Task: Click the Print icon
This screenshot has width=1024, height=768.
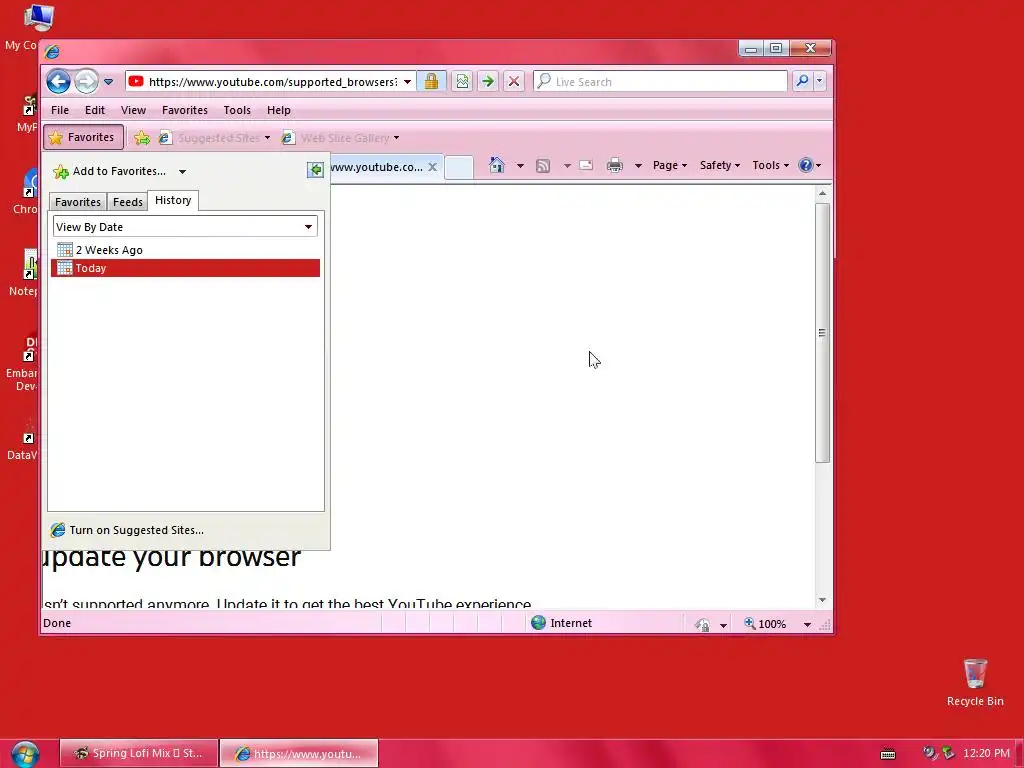Action: coord(615,165)
